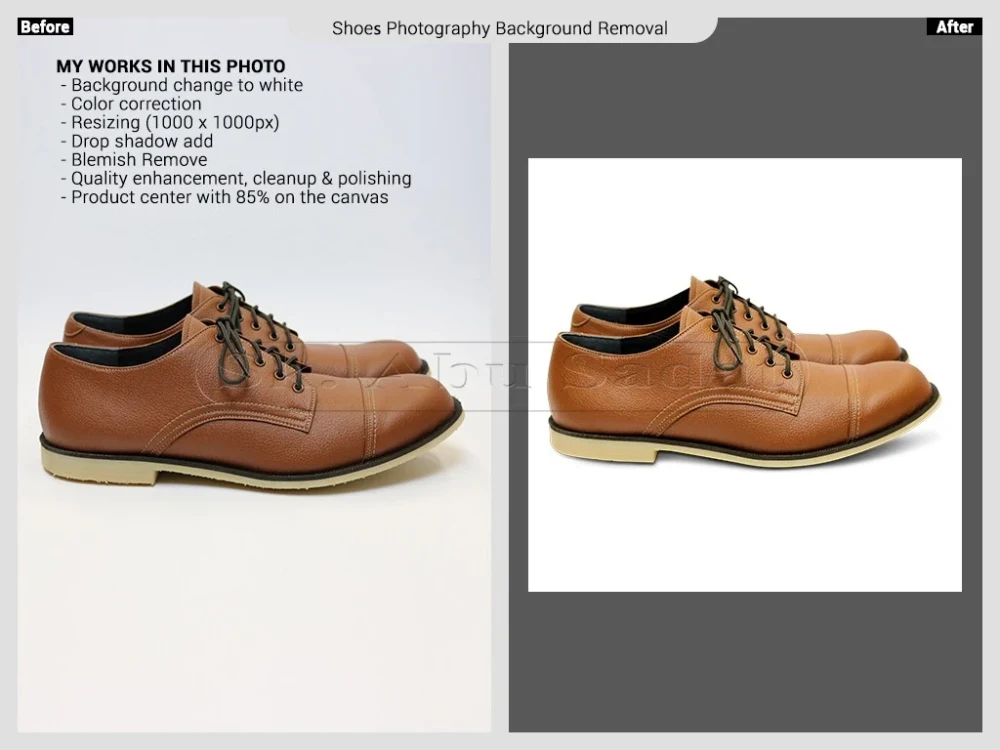Click the '- Blemish Remove' line
This screenshot has height=750, width=1000.
click(134, 159)
